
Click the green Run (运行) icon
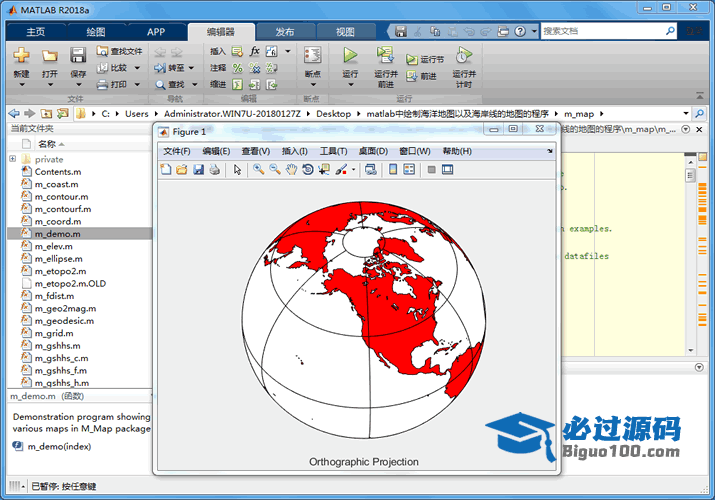tap(350, 55)
